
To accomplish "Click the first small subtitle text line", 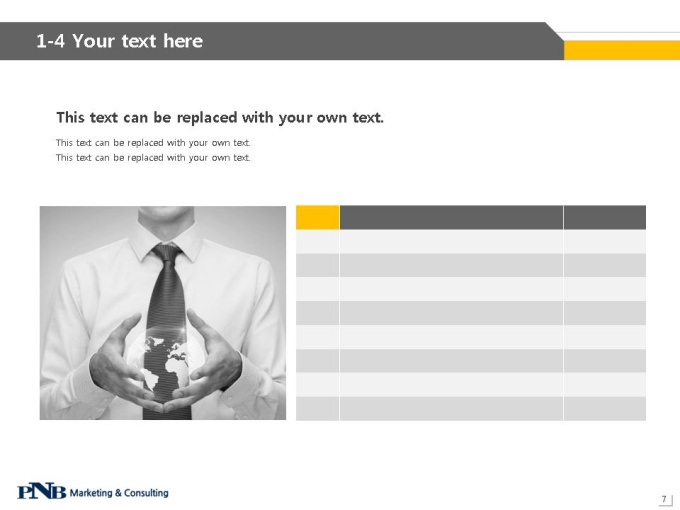I will point(153,143).
